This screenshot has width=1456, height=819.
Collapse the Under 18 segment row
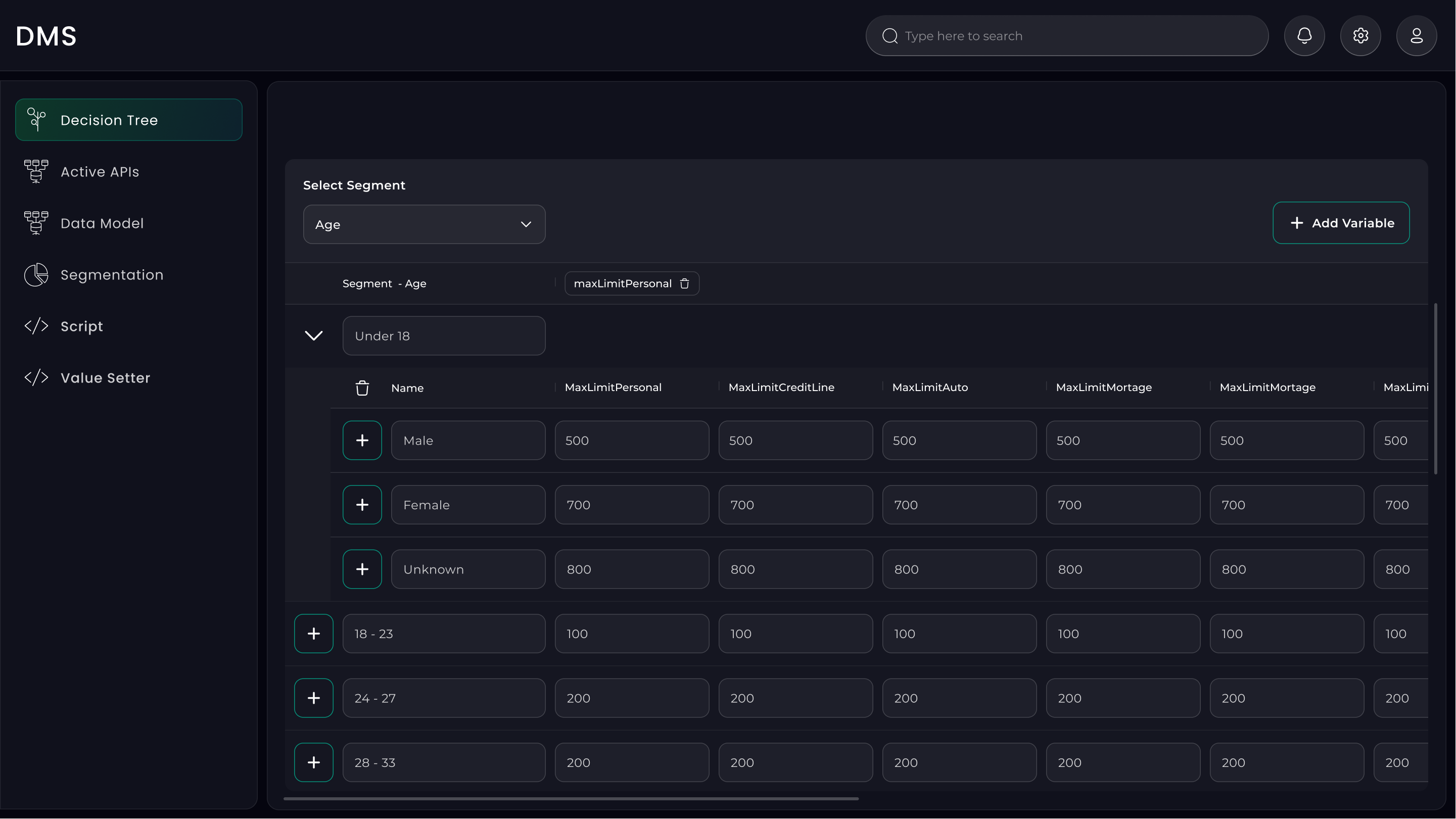(313, 335)
